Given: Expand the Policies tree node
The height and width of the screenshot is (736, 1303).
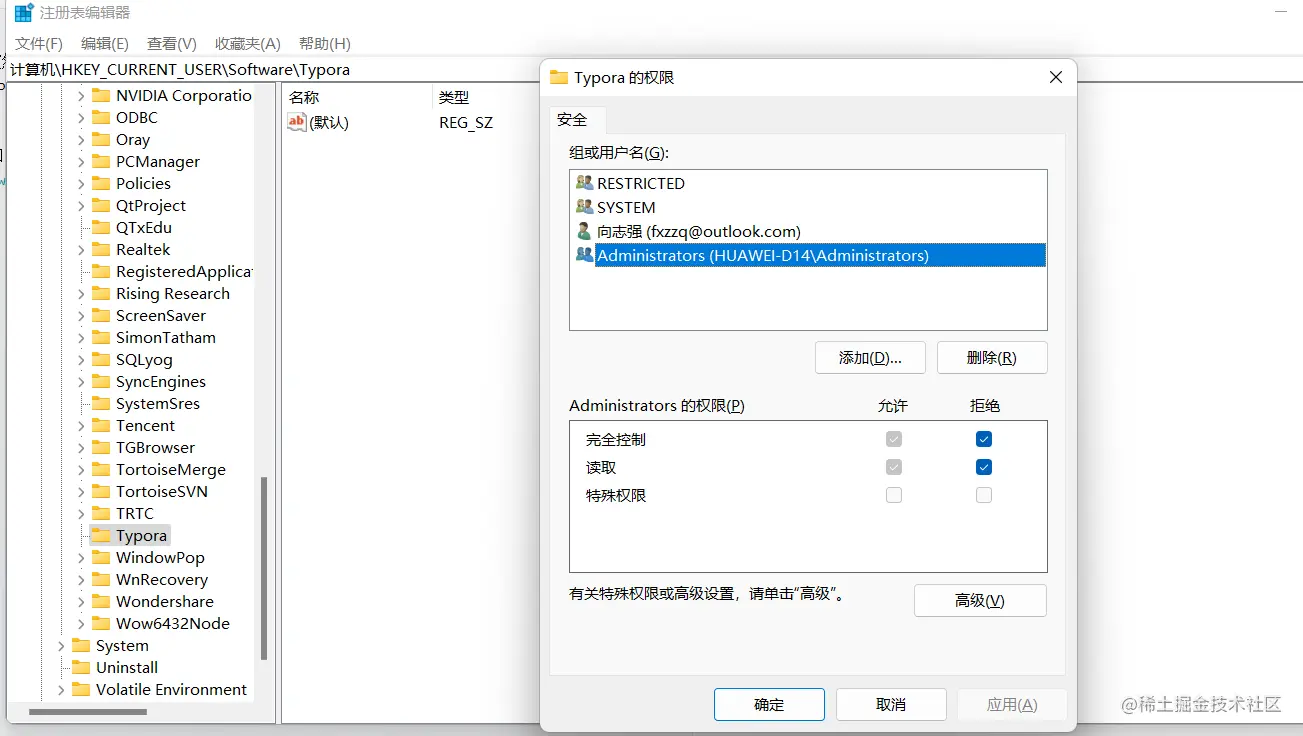Looking at the screenshot, I should pyautogui.click(x=81, y=183).
